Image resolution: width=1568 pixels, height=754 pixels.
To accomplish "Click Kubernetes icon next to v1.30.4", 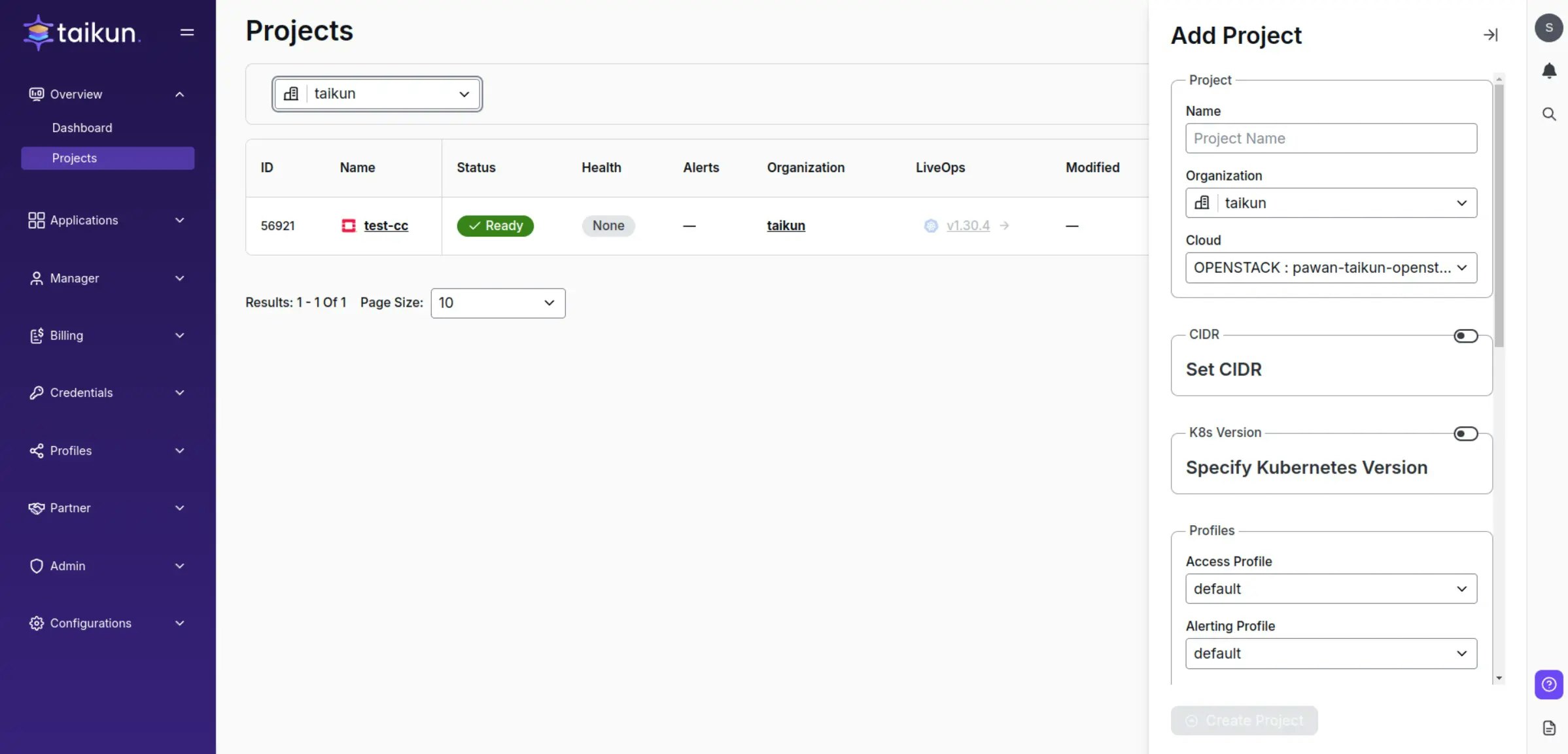I will (931, 226).
